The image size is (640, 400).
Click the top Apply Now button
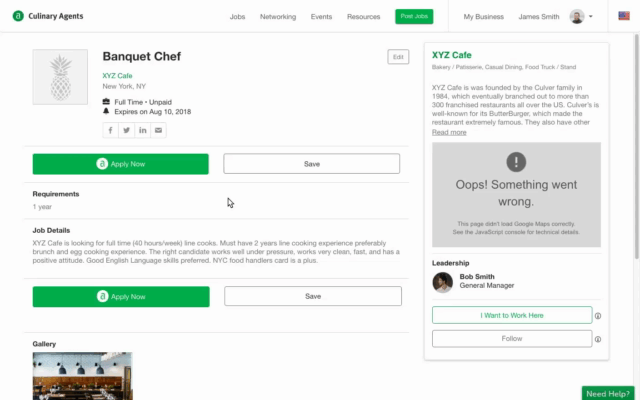coord(120,164)
